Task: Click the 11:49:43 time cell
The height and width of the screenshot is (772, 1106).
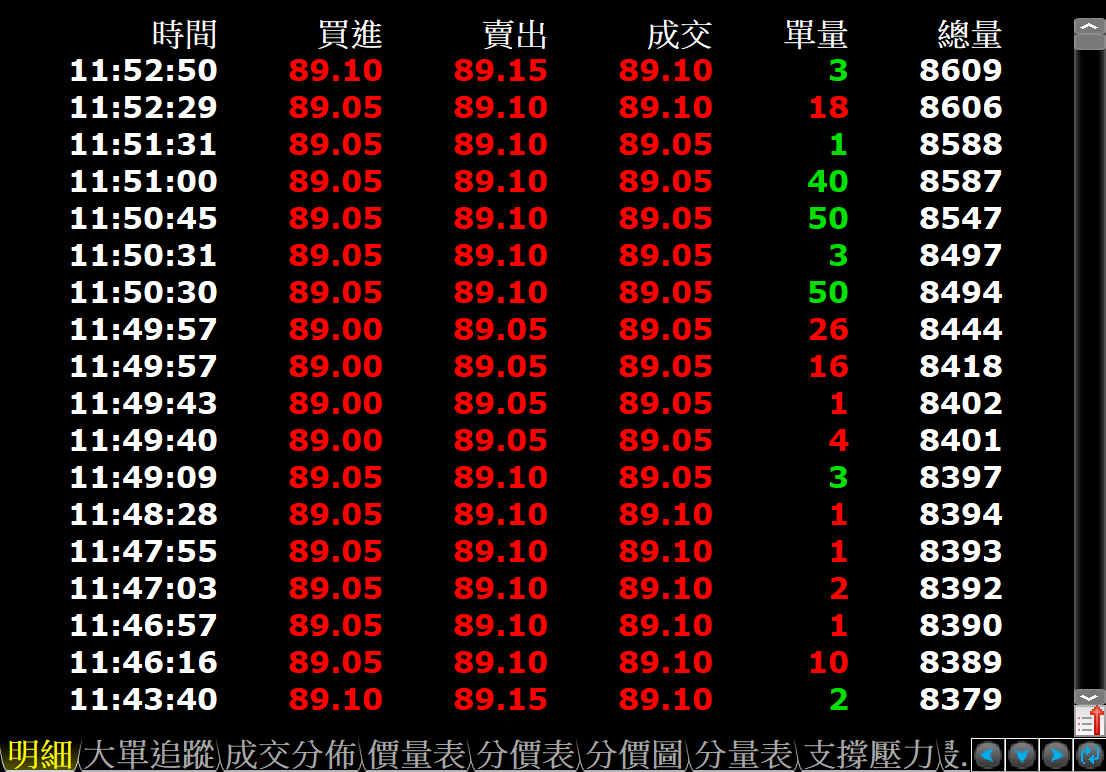Action: tap(143, 404)
